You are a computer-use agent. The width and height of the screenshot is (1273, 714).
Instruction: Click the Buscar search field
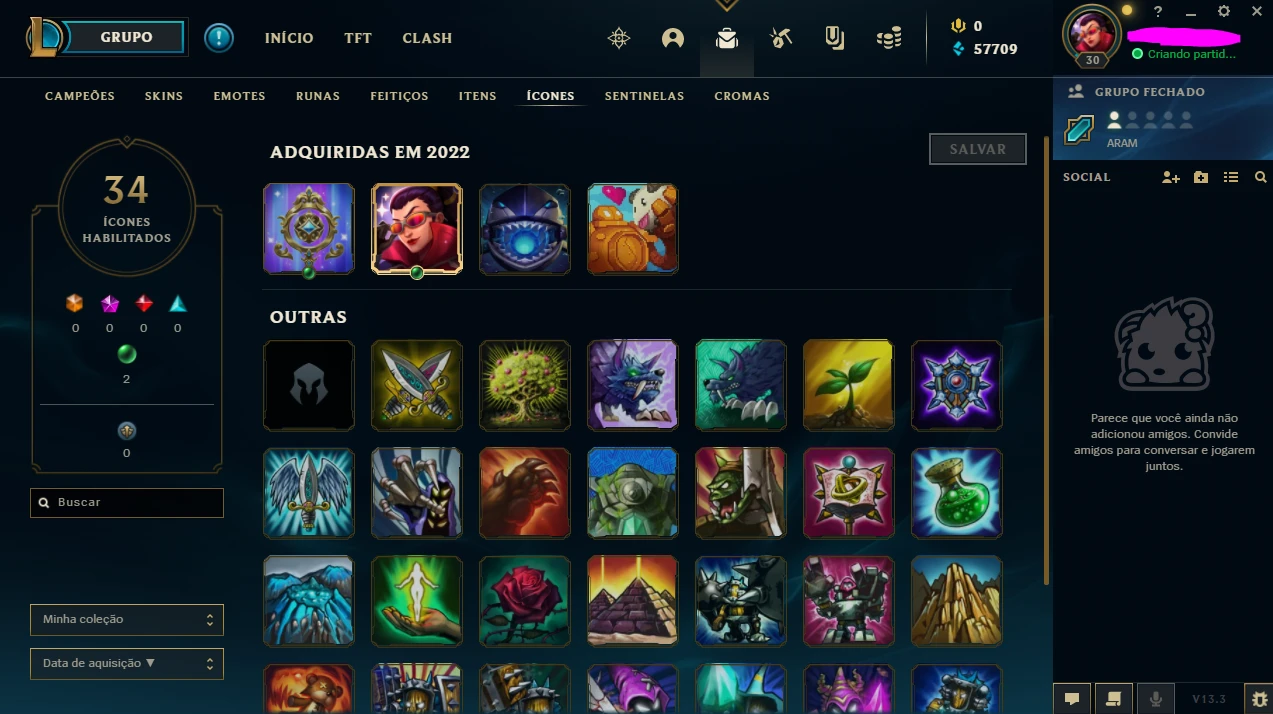(x=127, y=502)
